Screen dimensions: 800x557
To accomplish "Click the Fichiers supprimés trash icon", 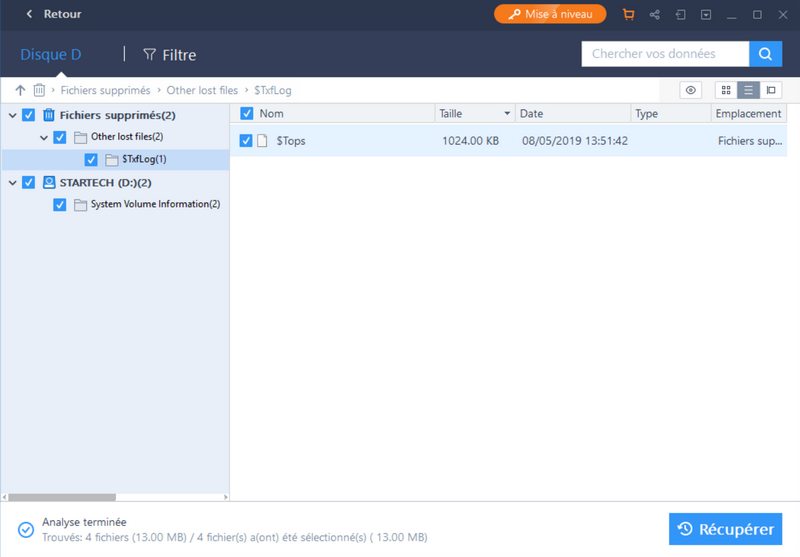I will coord(49,115).
